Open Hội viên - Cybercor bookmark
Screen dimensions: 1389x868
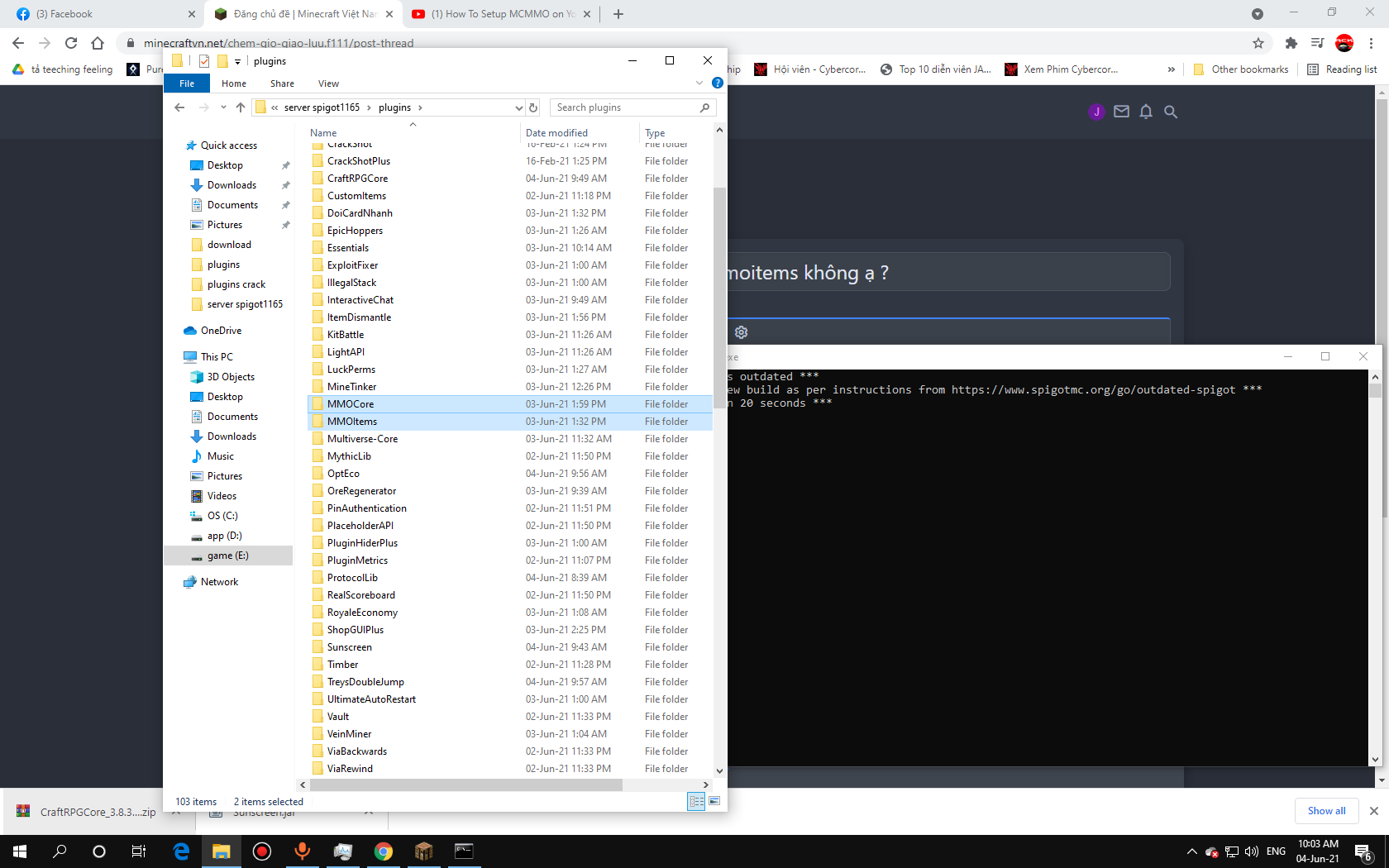click(810, 69)
